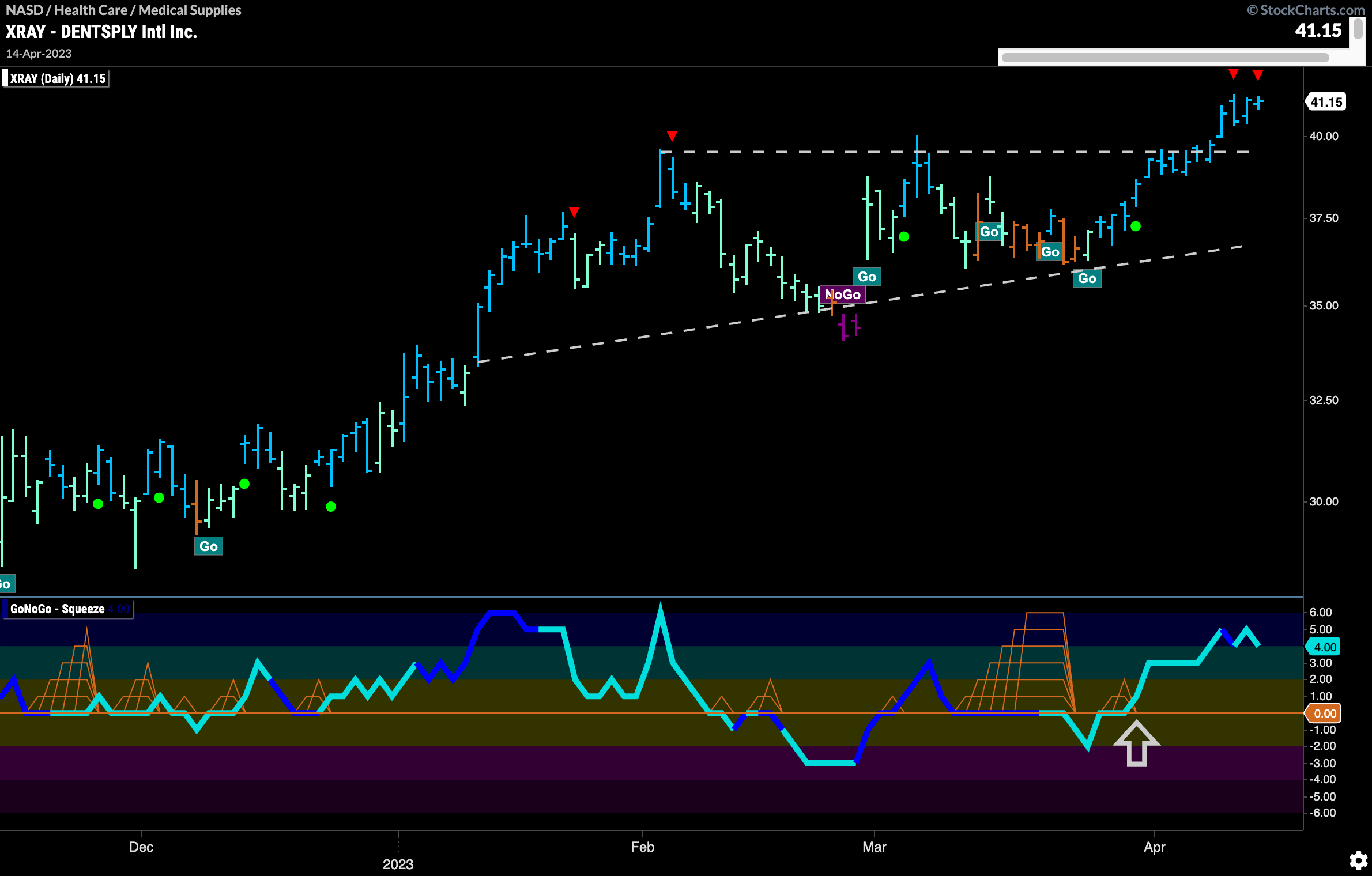Image resolution: width=1372 pixels, height=876 pixels.
Task: Click the large 41.15 price at top right
Action: click(x=1318, y=31)
